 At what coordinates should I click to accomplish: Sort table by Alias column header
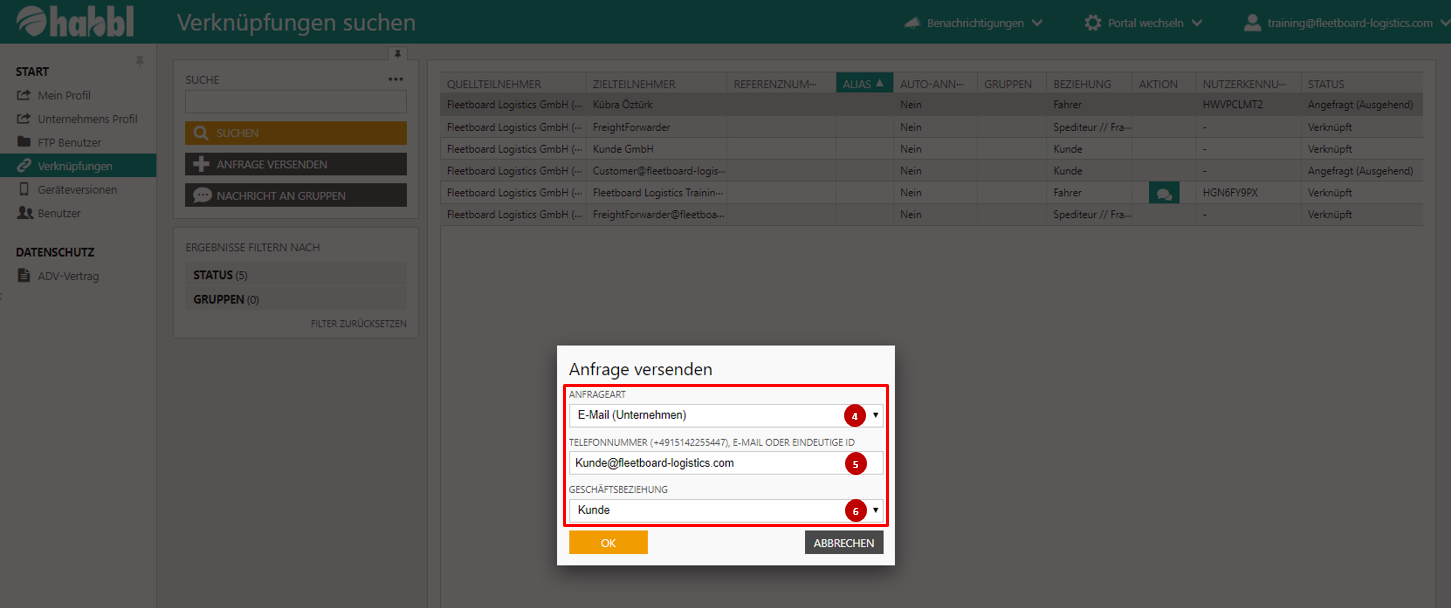click(x=864, y=84)
